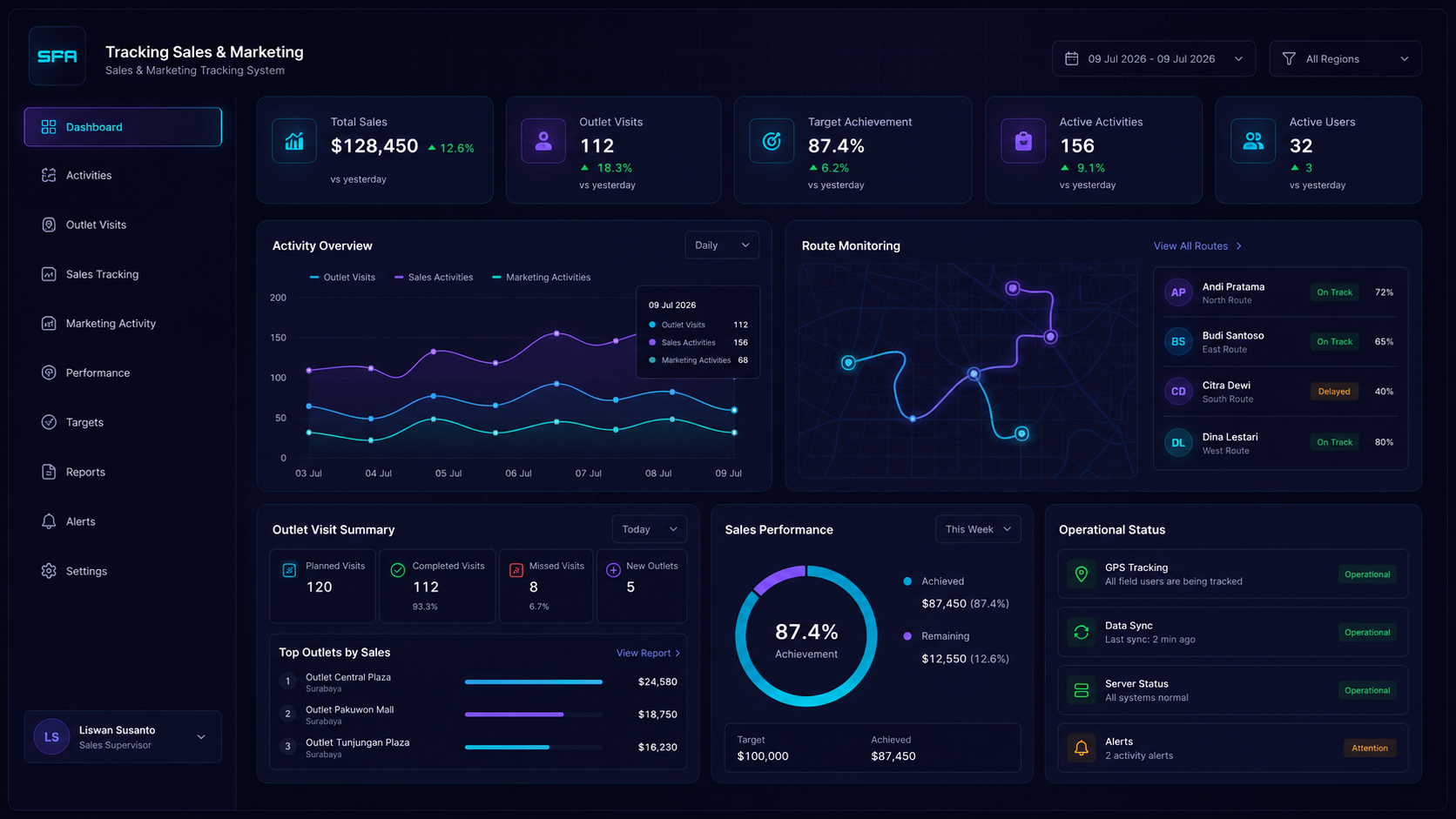This screenshot has height=819, width=1456.
Task: Click the Target Achievement bullseye icon
Action: pyautogui.click(x=772, y=141)
